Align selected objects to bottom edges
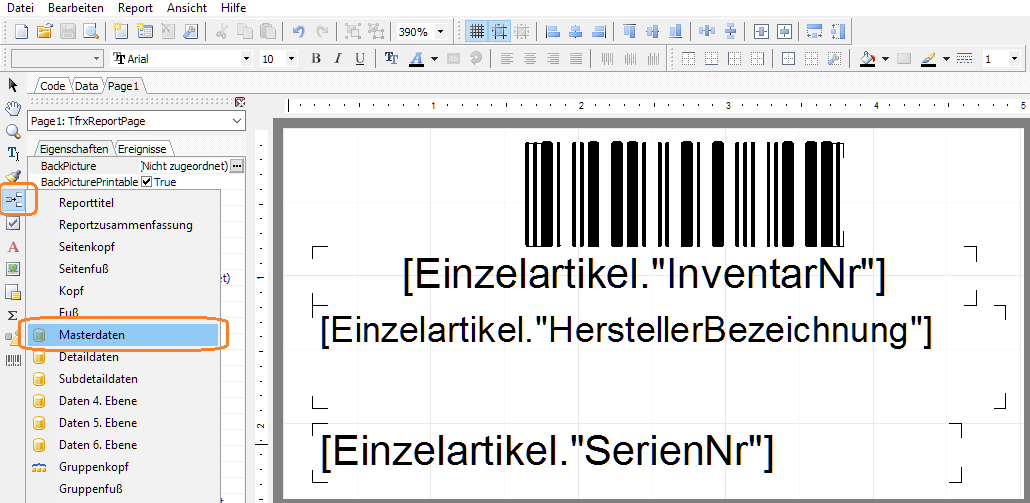This screenshot has height=503, width=1030. click(675, 31)
